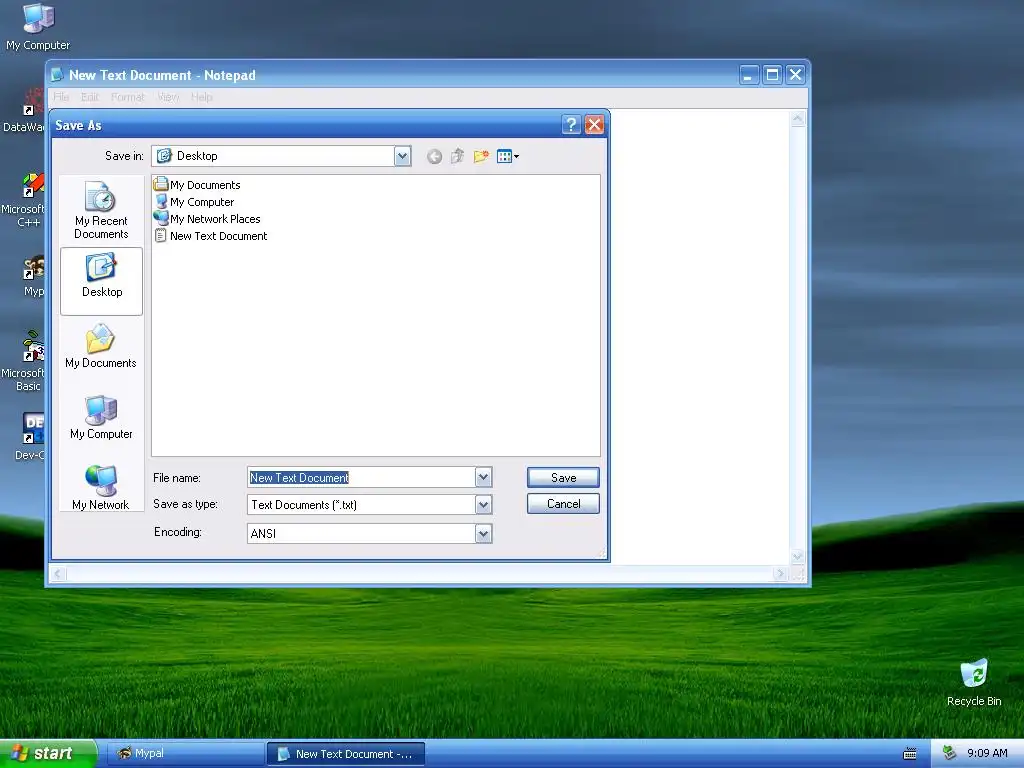
Task: Maximize the Notepad window
Action: click(773, 75)
